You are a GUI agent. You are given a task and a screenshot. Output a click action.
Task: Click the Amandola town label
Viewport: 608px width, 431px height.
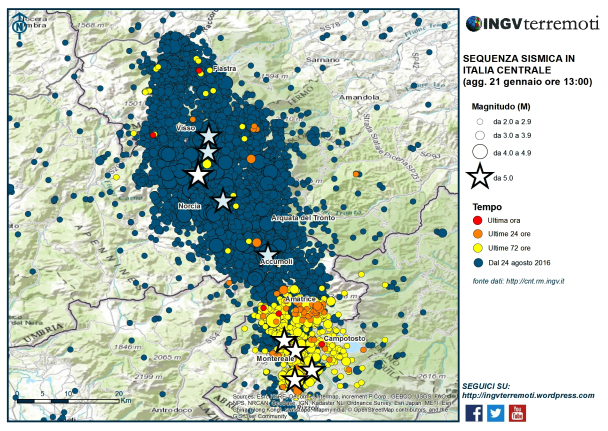click(359, 97)
